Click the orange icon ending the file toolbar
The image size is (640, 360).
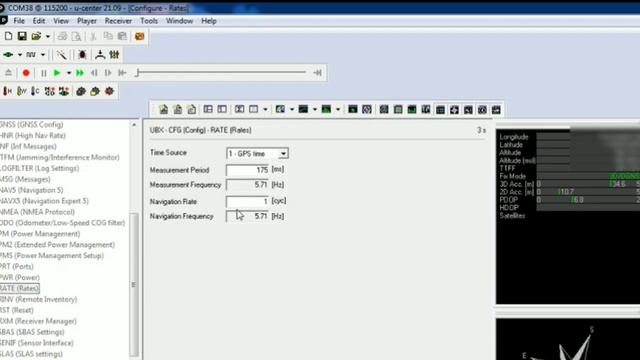click(x=140, y=36)
